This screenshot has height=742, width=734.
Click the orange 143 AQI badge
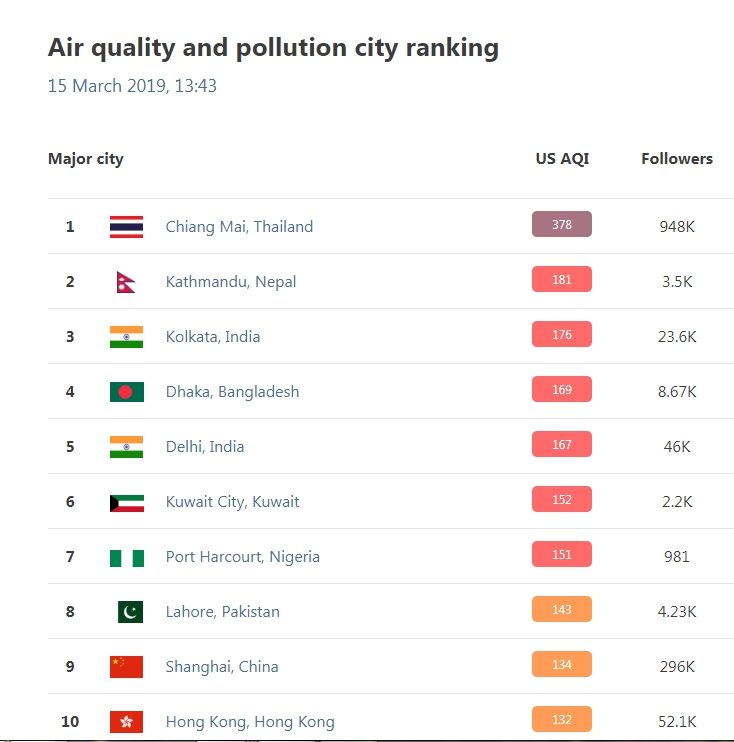pyautogui.click(x=562, y=609)
